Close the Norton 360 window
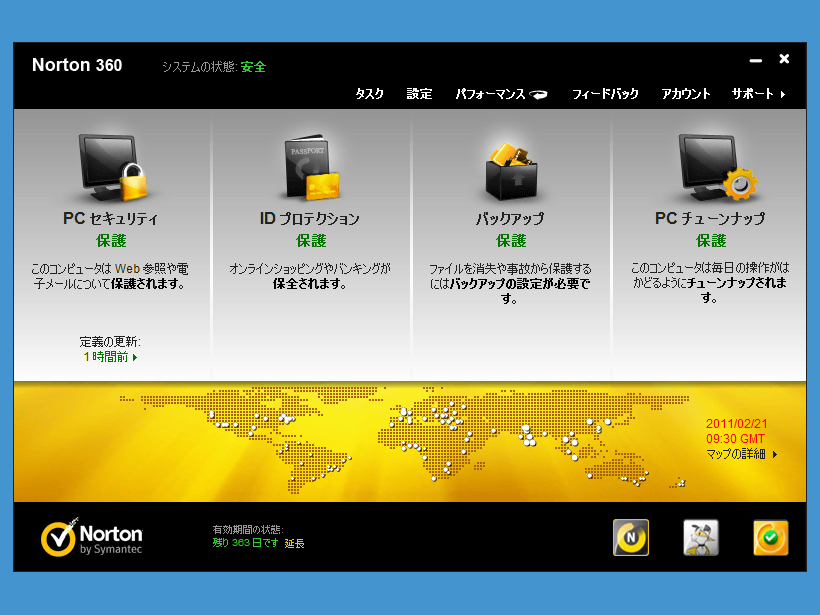Image resolution: width=820 pixels, height=615 pixels. (784, 59)
